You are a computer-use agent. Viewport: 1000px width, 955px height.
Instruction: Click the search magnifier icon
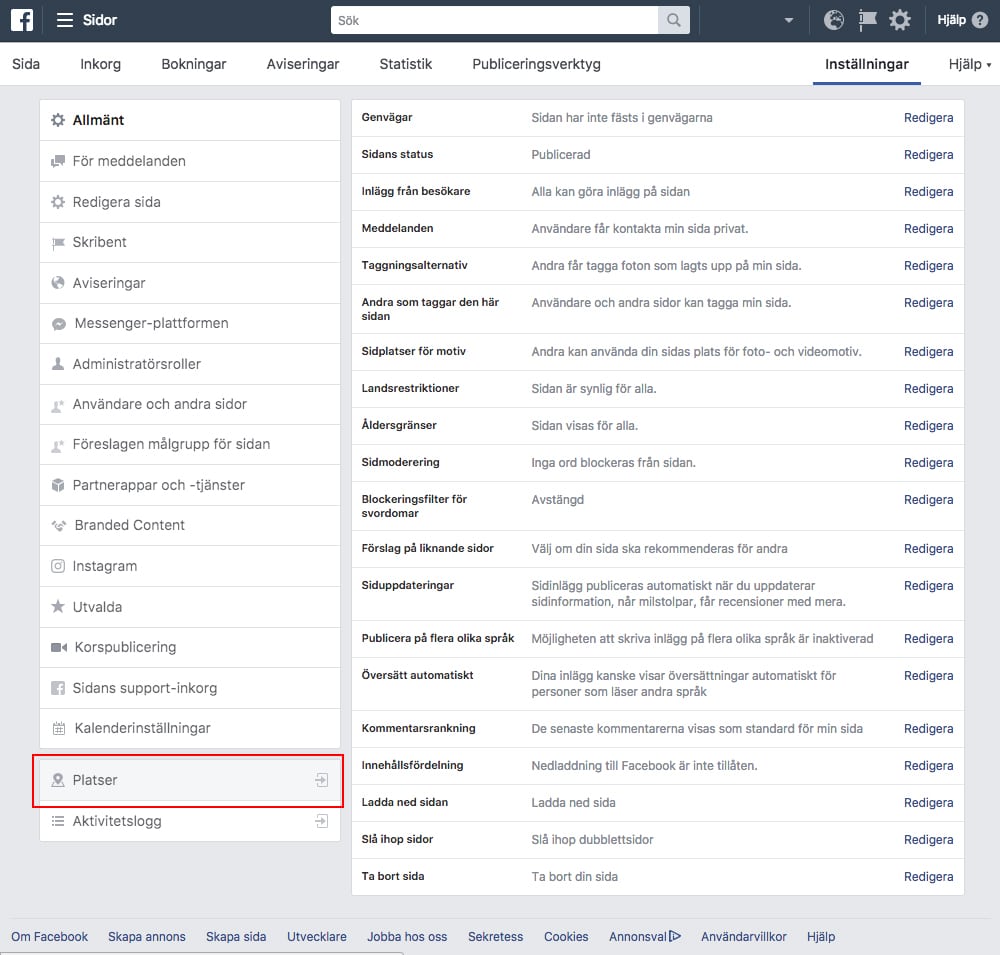click(x=674, y=19)
